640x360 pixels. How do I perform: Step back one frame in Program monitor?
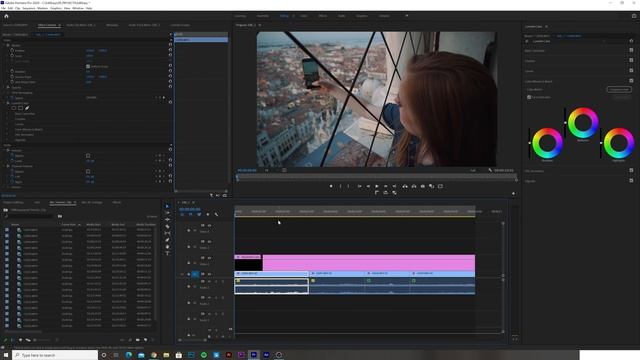coord(368,186)
